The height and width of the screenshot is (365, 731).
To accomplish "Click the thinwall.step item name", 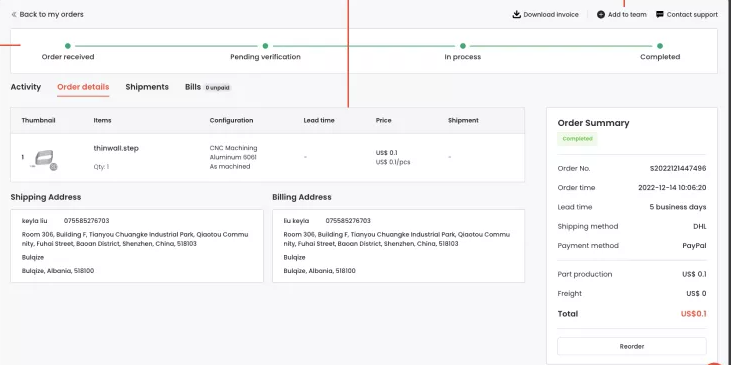I will [116, 148].
